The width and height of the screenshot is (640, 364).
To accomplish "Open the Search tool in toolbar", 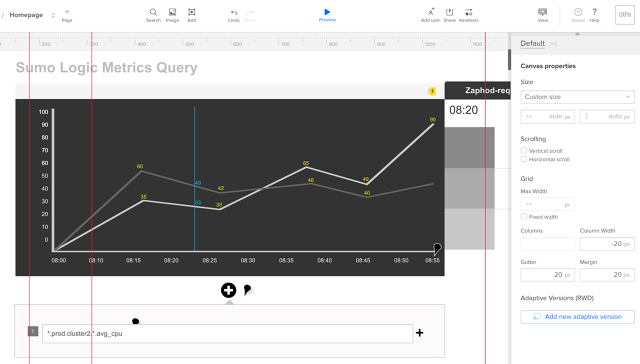I will click(x=153, y=12).
